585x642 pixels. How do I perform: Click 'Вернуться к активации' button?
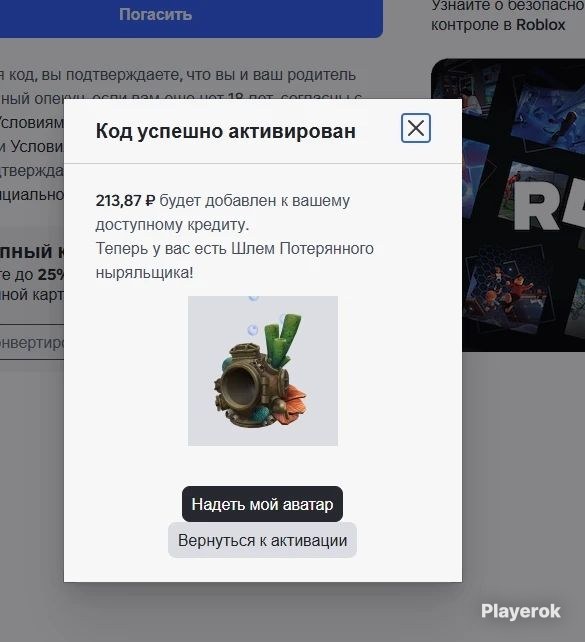[262, 540]
